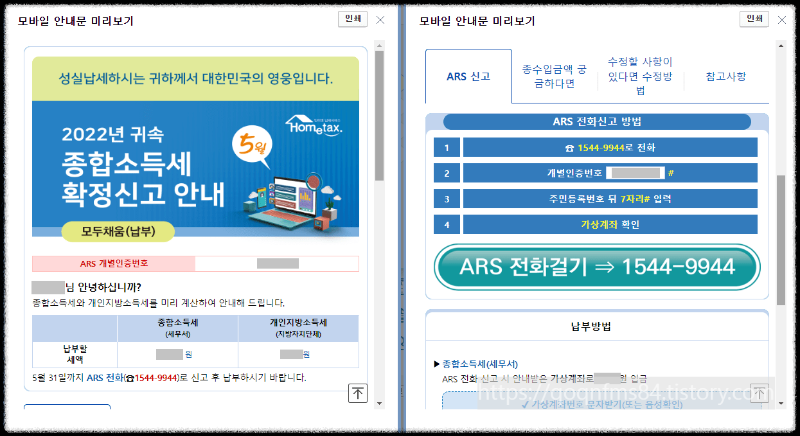Click left window scrollbar up arrow
Image resolution: width=800 pixels, height=436 pixels.
click(x=379, y=46)
